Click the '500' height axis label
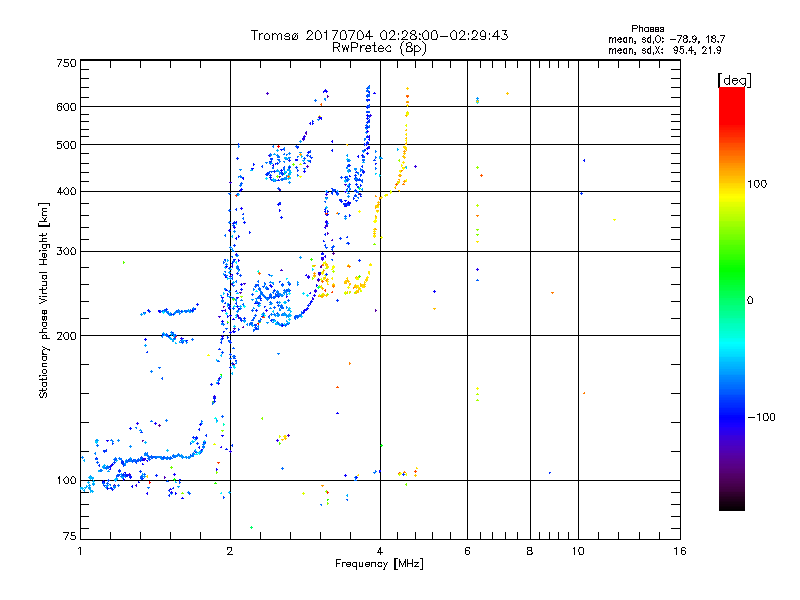The image size is (800, 600). pyautogui.click(x=66, y=145)
